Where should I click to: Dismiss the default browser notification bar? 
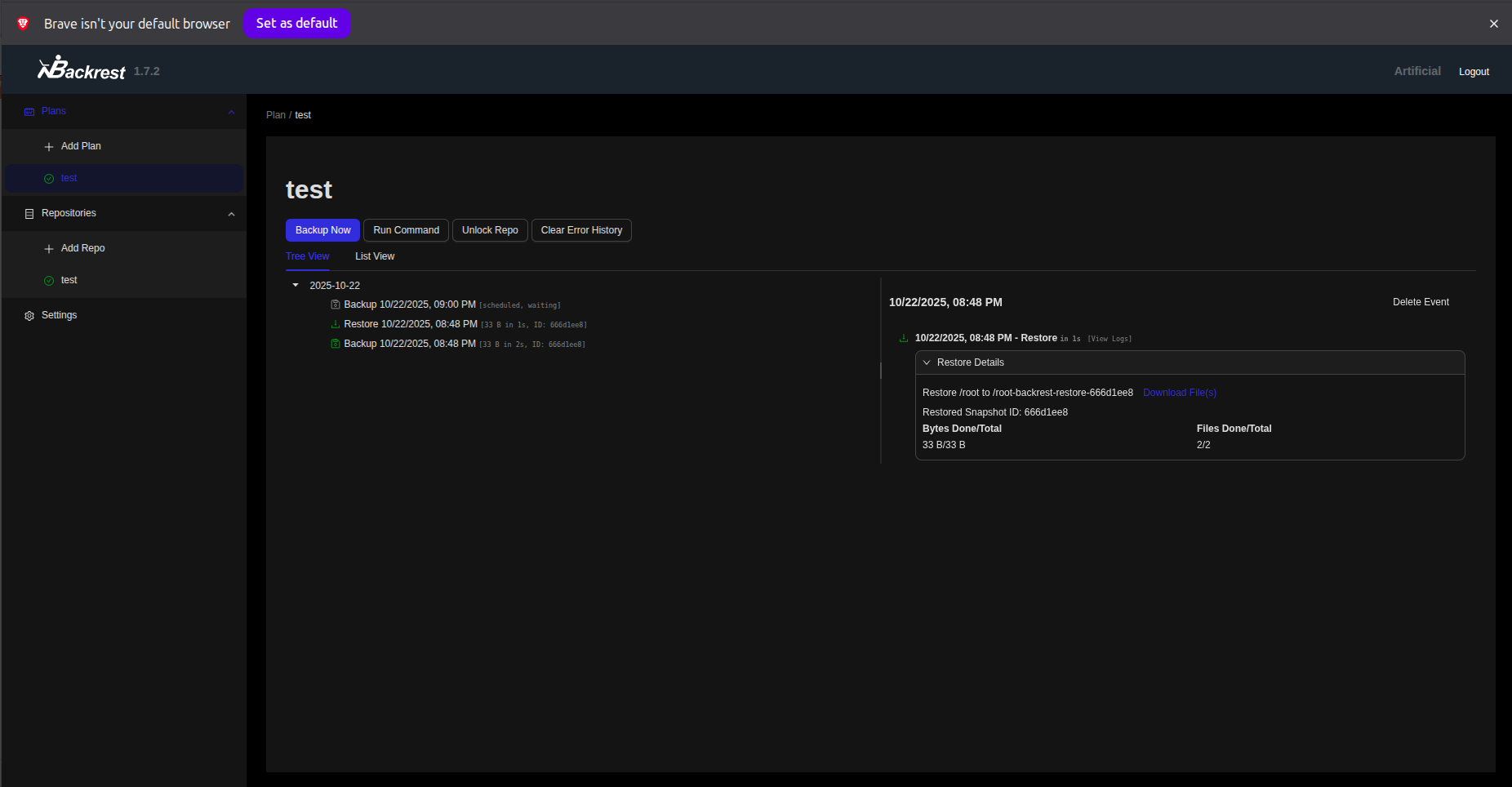click(1493, 24)
